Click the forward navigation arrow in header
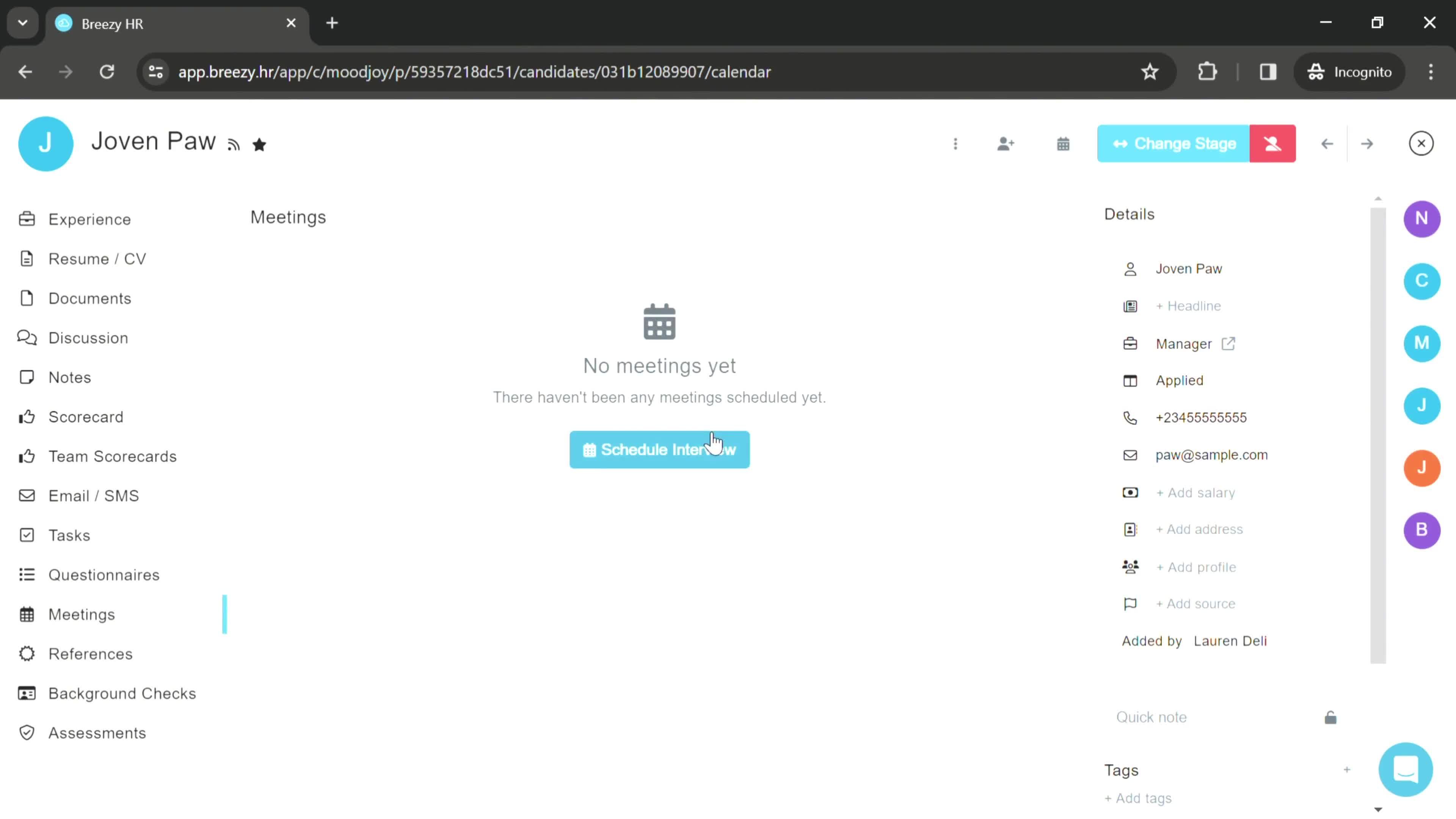 [x=1366, y=143]
